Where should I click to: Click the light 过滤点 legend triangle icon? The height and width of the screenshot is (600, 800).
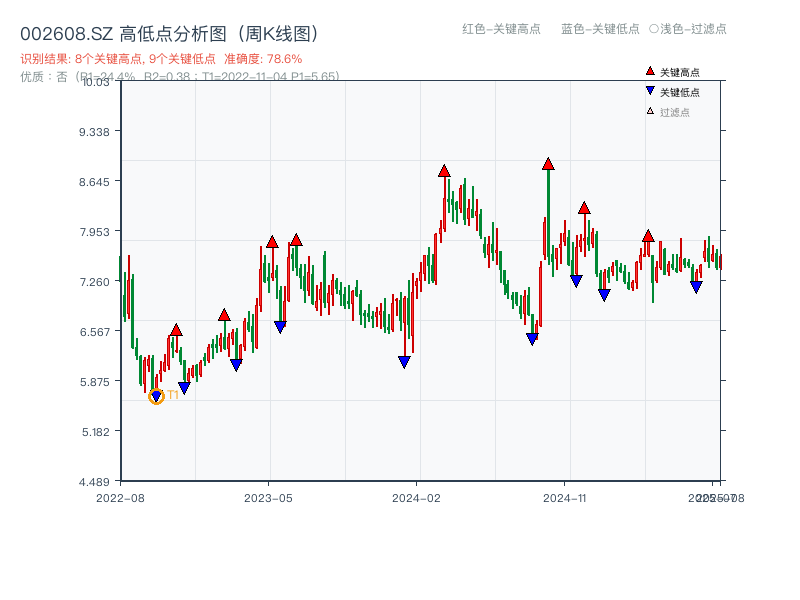click(x=650, y=111)
